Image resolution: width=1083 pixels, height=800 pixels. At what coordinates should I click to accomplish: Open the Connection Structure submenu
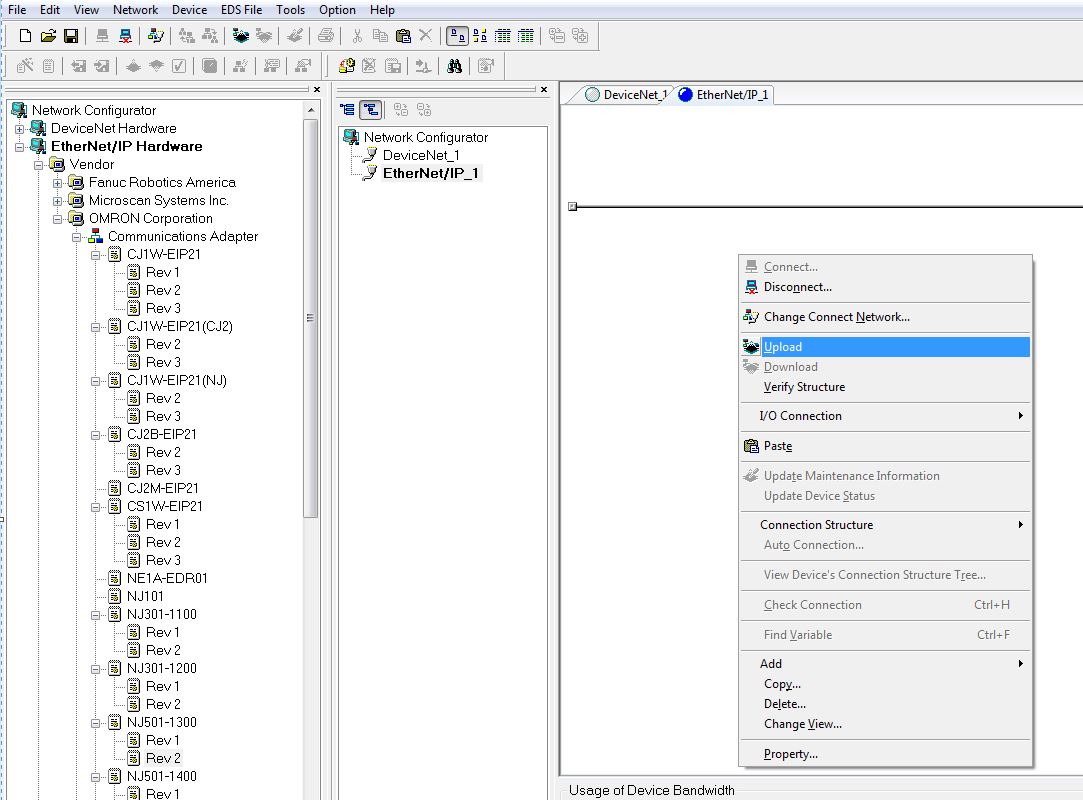click(x=885, y=525)
